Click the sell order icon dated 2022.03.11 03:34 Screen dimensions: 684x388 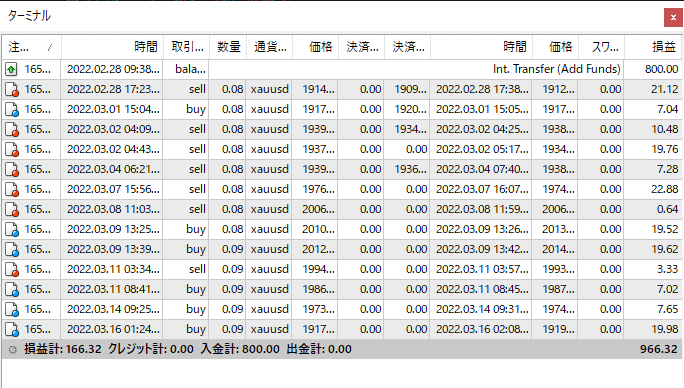tap(12, 269)
